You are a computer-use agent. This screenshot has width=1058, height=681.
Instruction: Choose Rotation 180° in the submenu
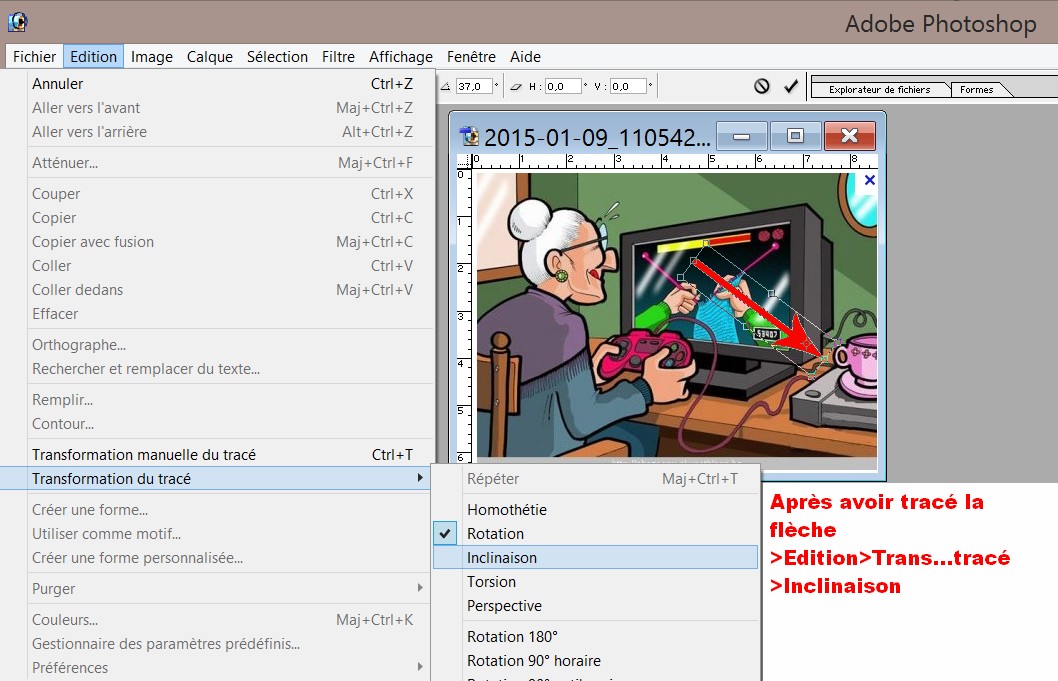point(595,636)
